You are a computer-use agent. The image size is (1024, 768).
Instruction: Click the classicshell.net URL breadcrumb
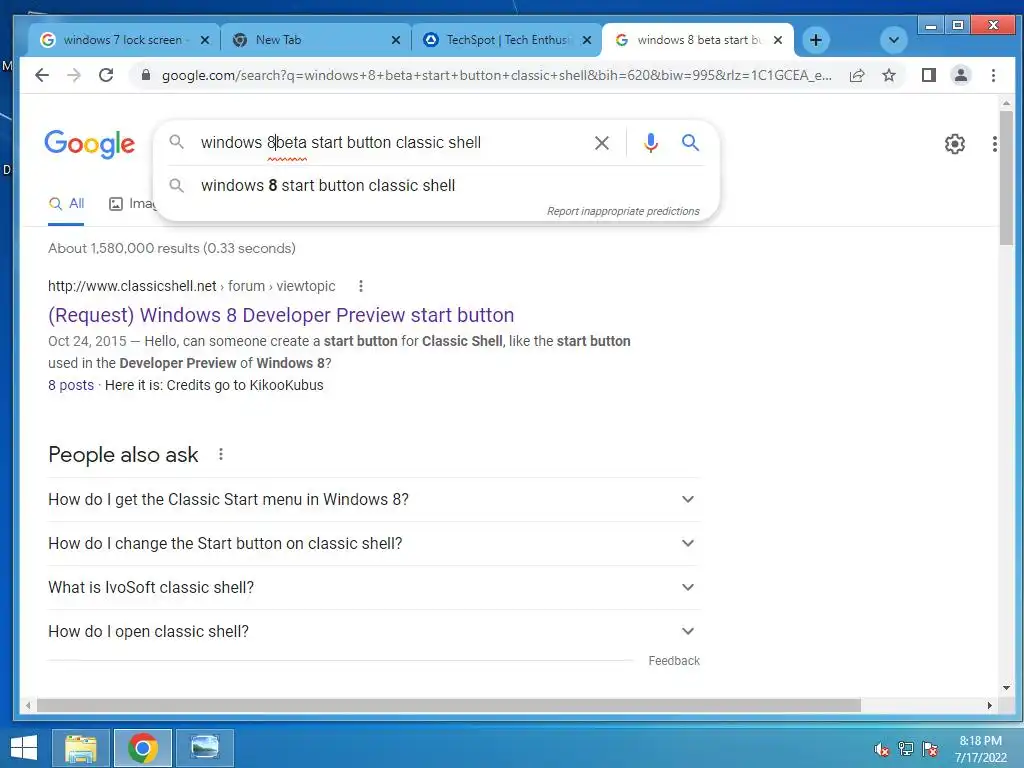click(191, 286)
